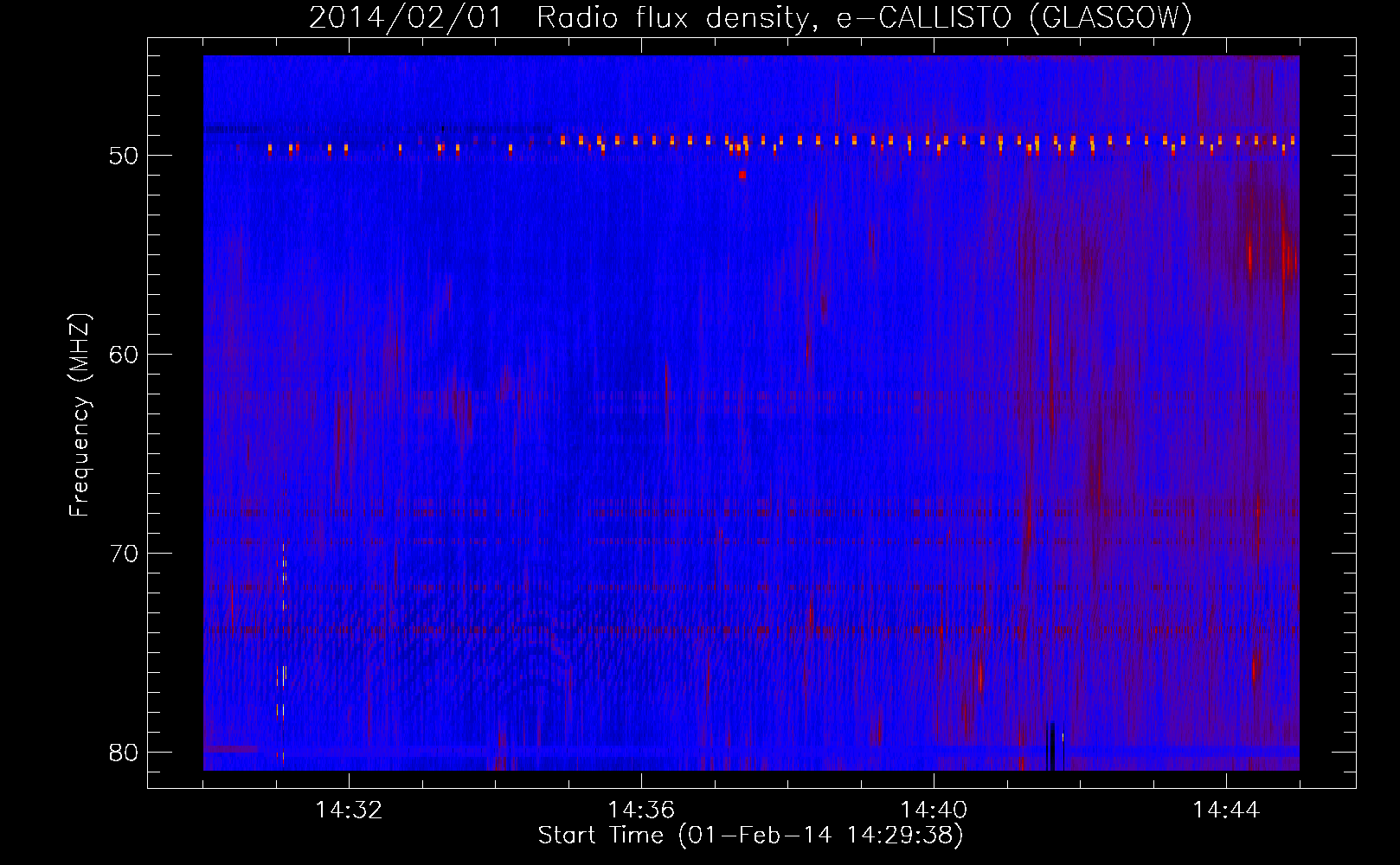Click the isolated red spot below 50 MHz

pyautogui.click(x=742, y=175)
